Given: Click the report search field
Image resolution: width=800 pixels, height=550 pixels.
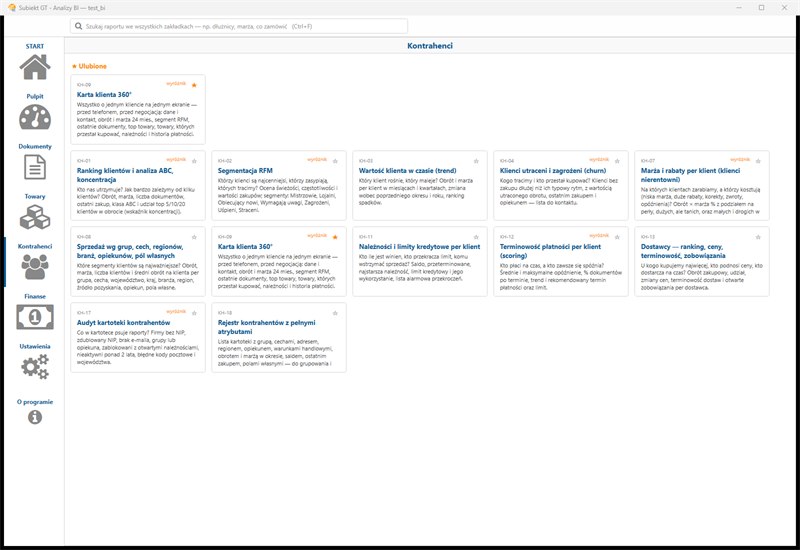Looking at the screenshot, I should (x=239, y=26).
